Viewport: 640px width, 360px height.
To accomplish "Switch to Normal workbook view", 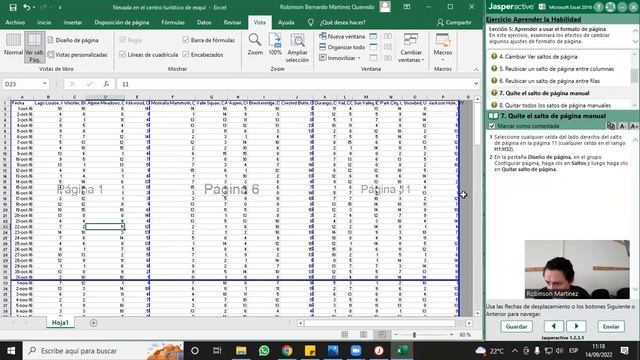I will click(13, 44).
